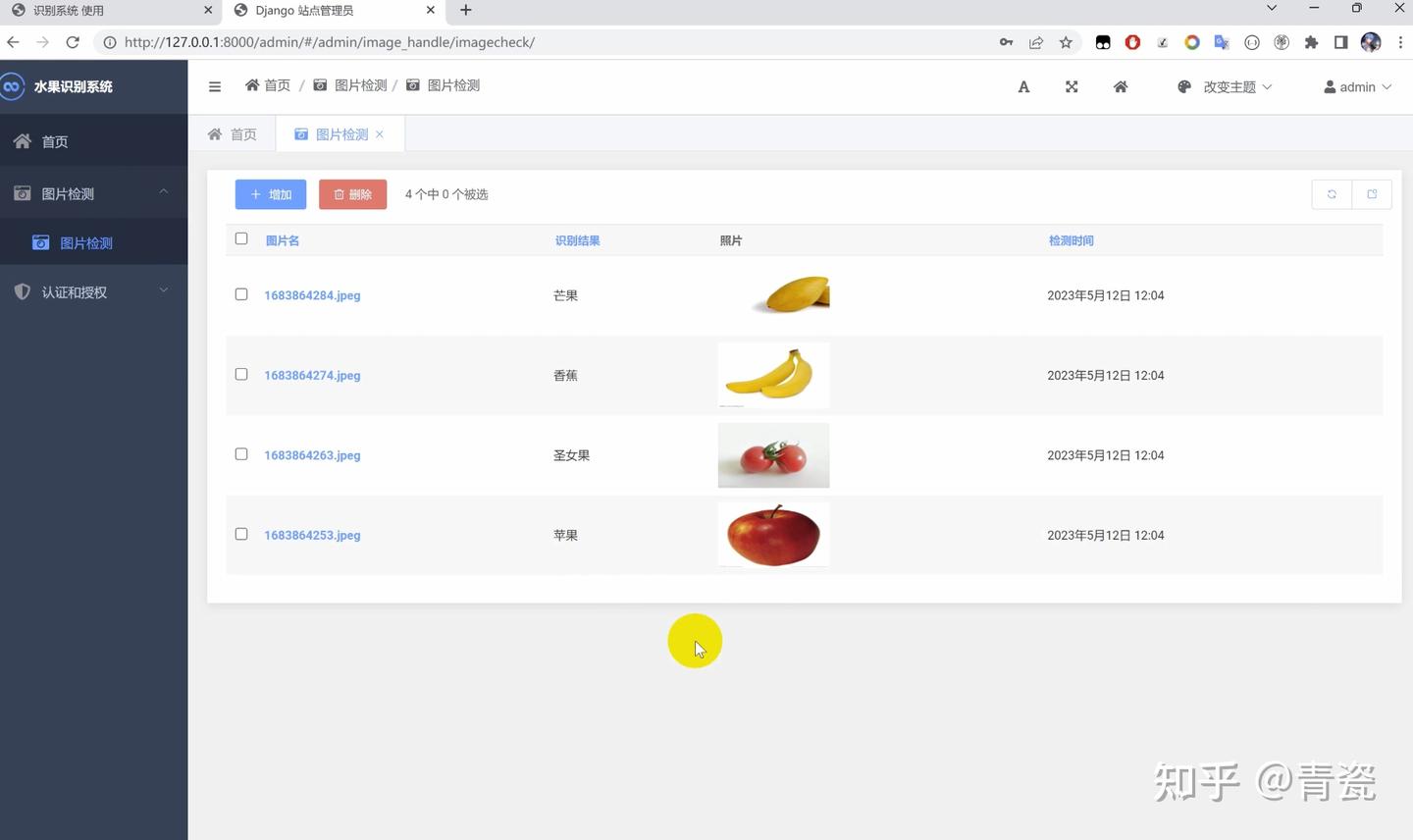Collapse the 图片检测 sidebar section

[163, 192]
